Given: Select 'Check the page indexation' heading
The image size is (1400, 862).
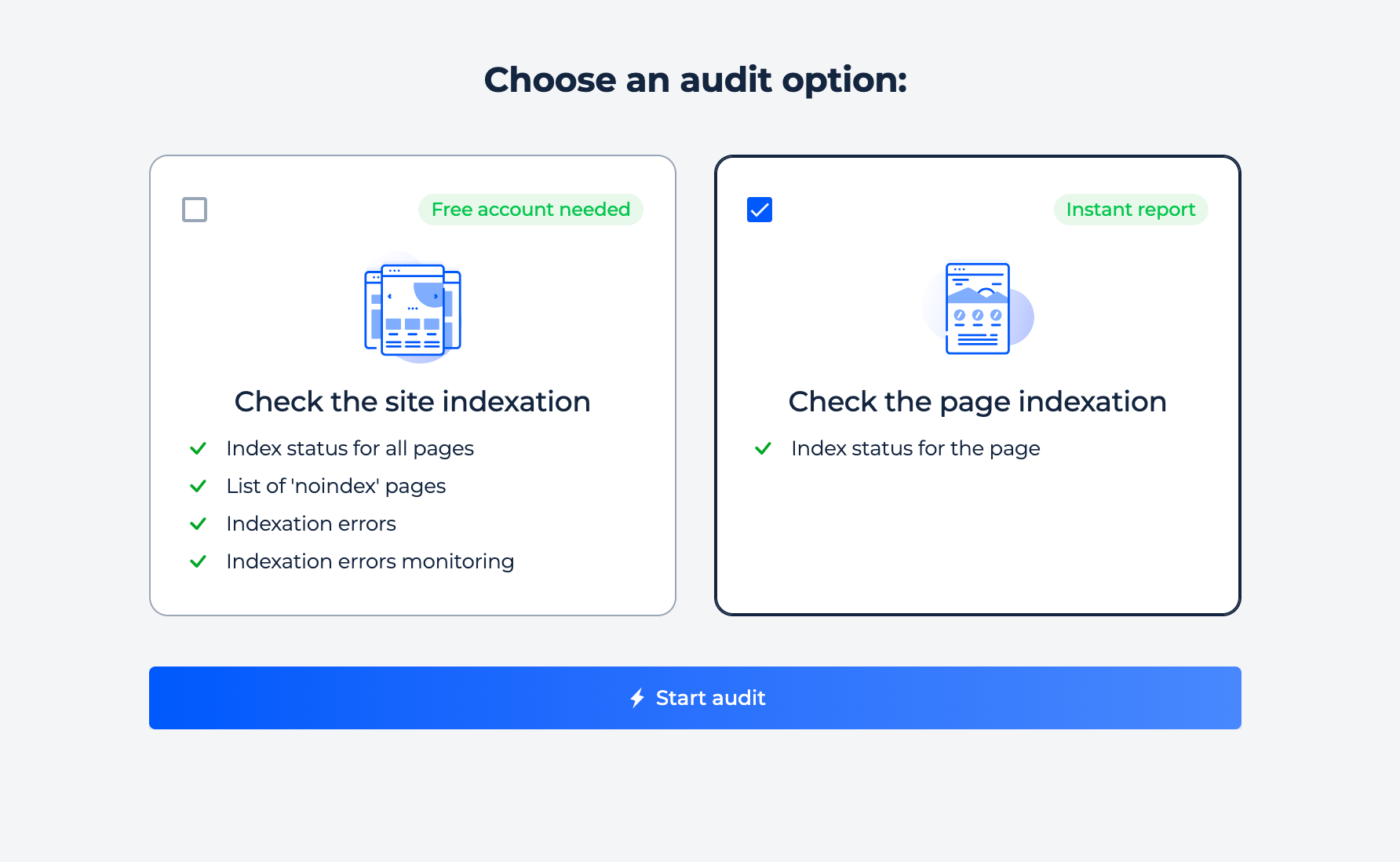Looking at the screenshot, I should coord(978,402).
